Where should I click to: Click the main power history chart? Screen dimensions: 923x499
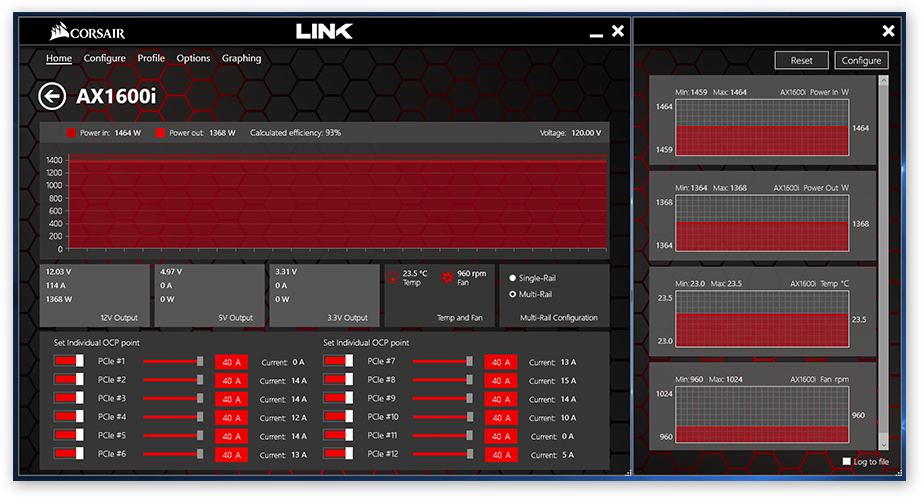click(338, 202)
